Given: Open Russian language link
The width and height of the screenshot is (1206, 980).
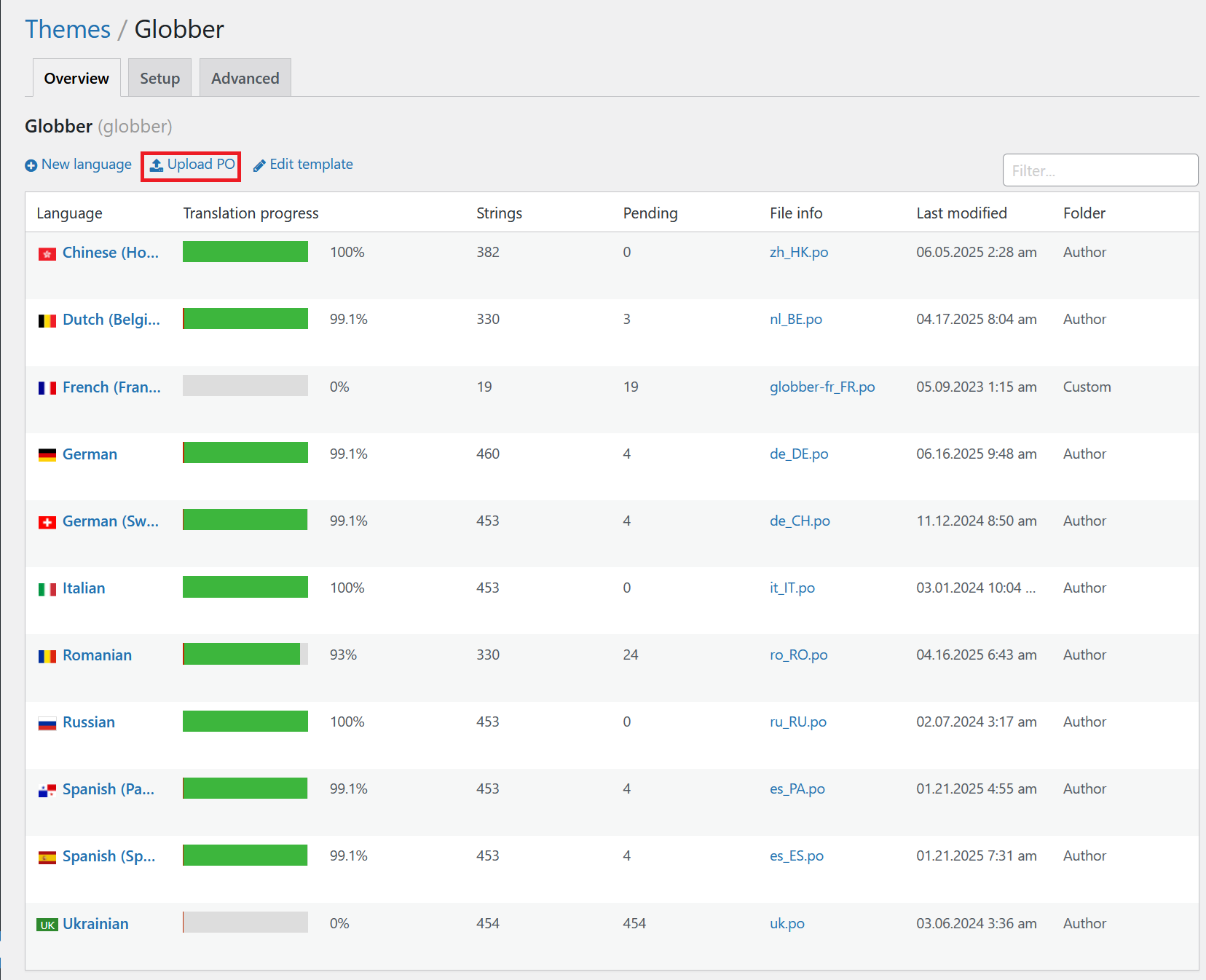Looking at the screenshot, I should pyautogui.click(x=89, y=722).
